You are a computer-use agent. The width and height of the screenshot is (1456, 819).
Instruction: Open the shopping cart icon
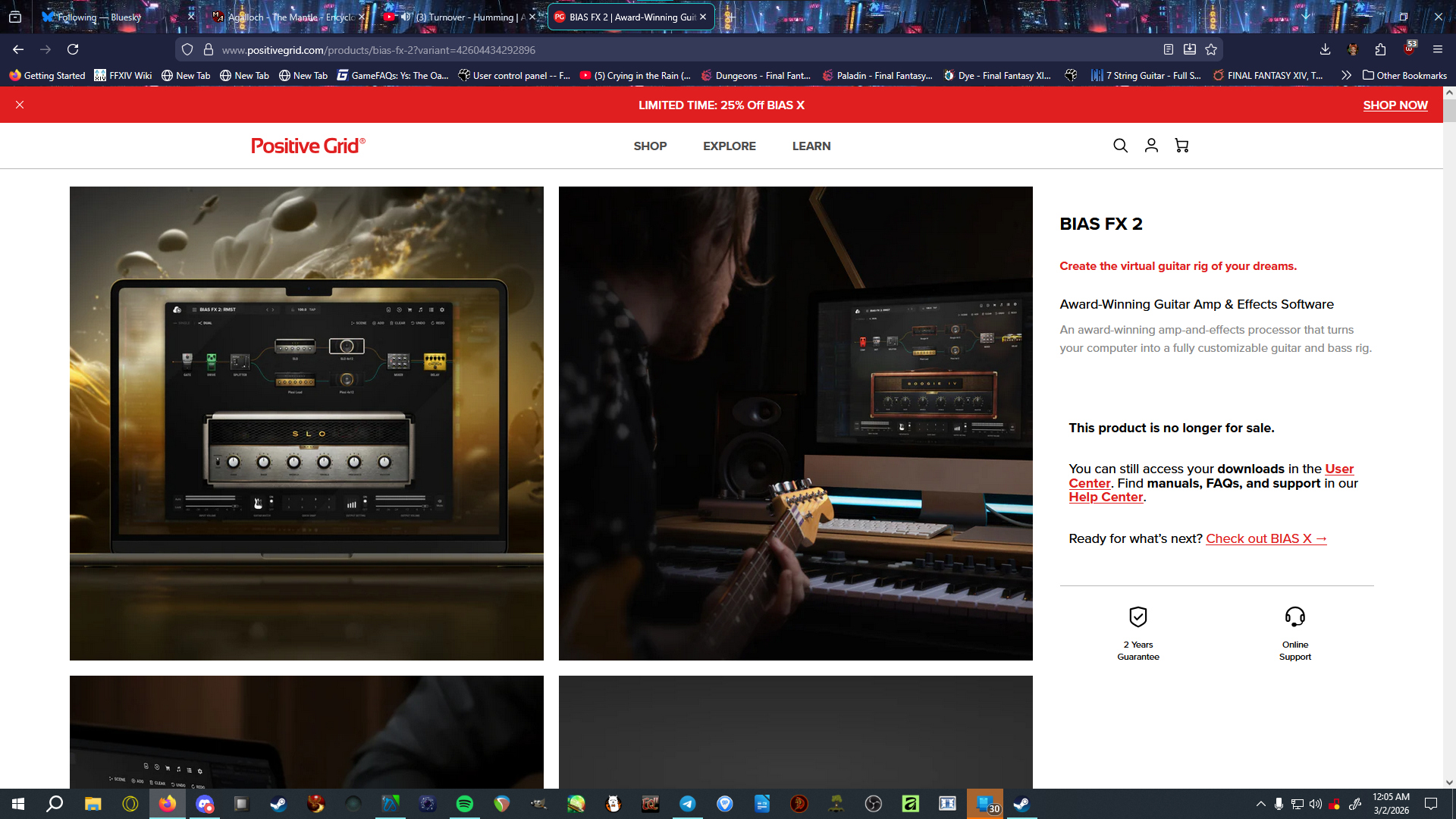click(x=1181, y=146)
